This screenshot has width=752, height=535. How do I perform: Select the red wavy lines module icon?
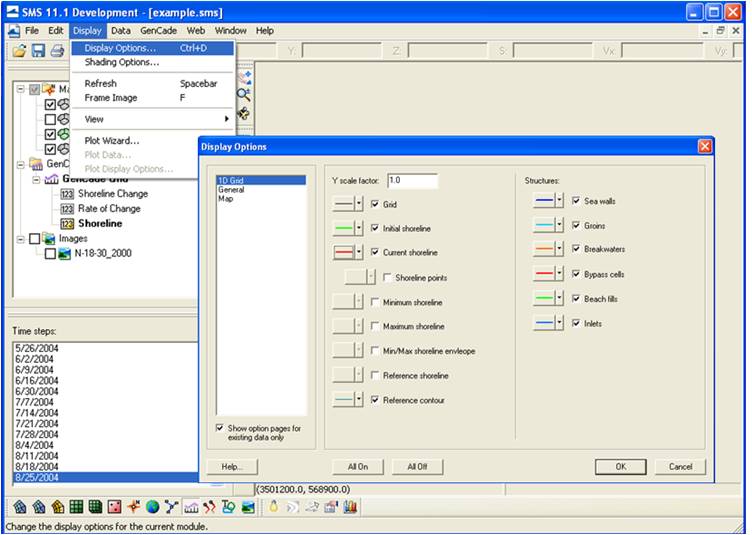(x=209, y=507)
